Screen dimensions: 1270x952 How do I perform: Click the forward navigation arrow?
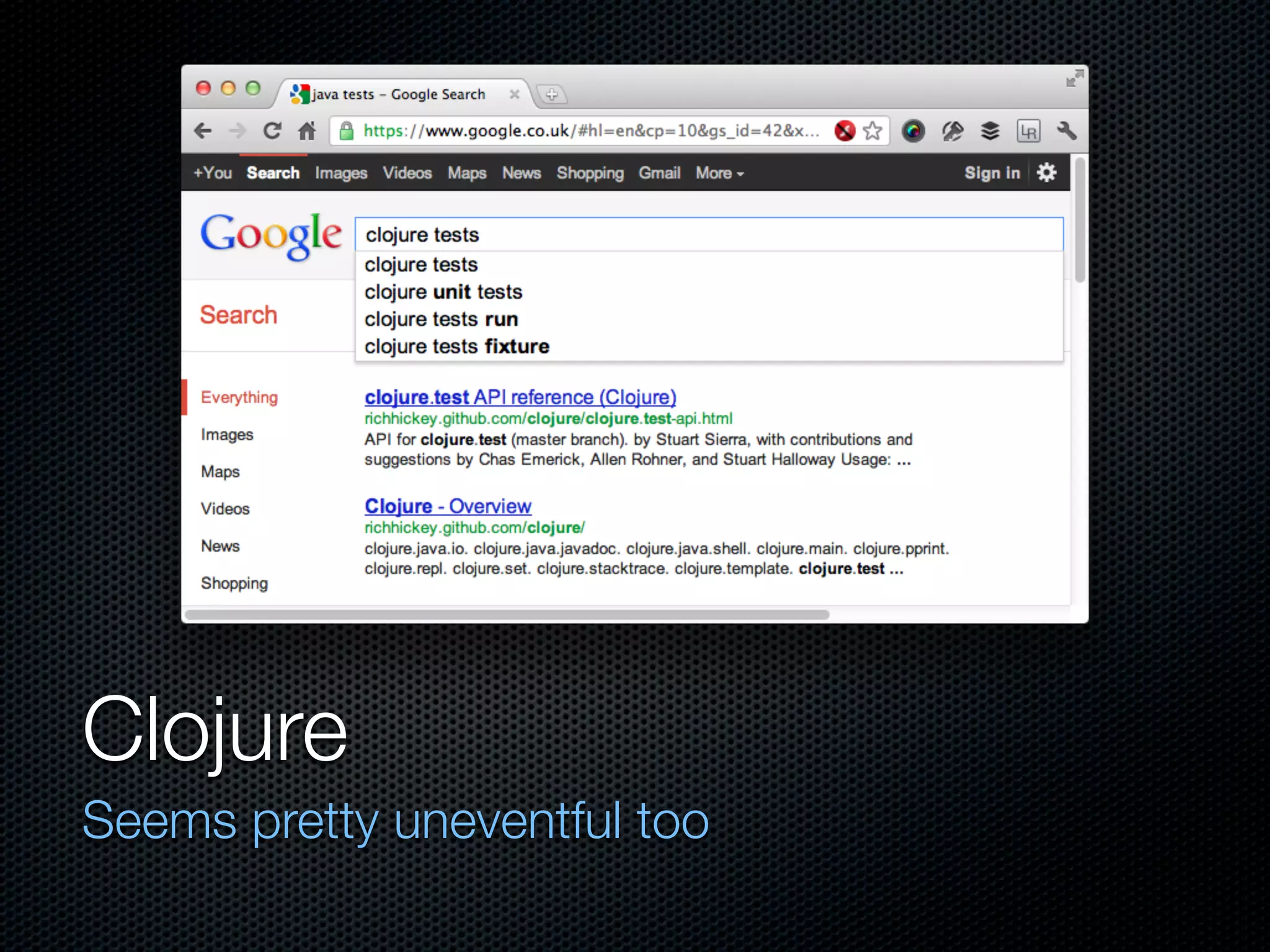pos(237,131)
